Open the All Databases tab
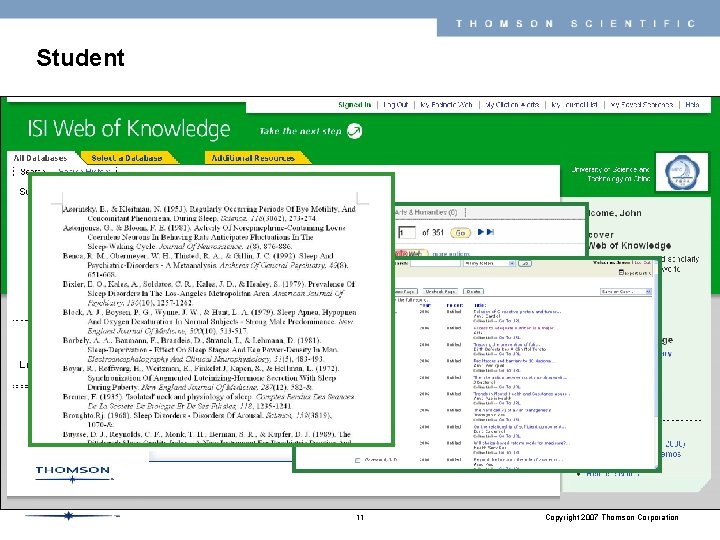Screen dimensions: 720x540 (40, 158)
